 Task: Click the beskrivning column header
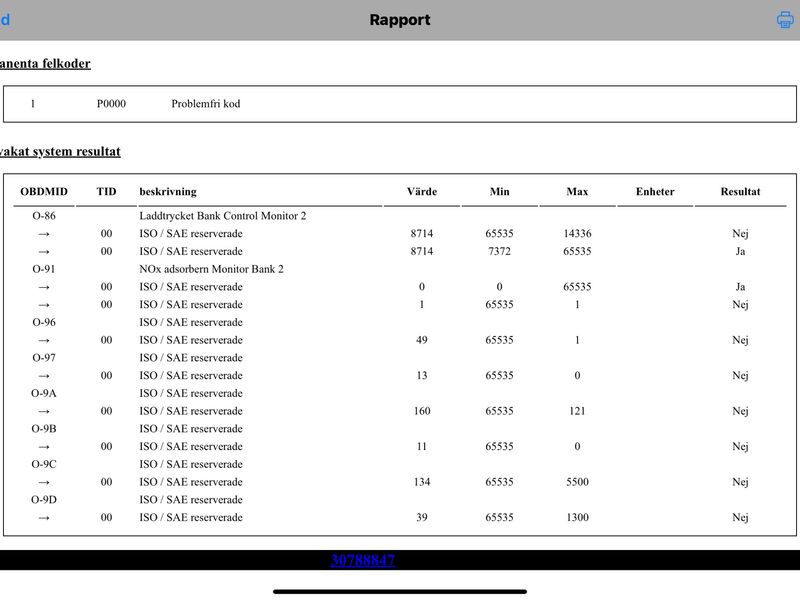(x=168, y=192)
